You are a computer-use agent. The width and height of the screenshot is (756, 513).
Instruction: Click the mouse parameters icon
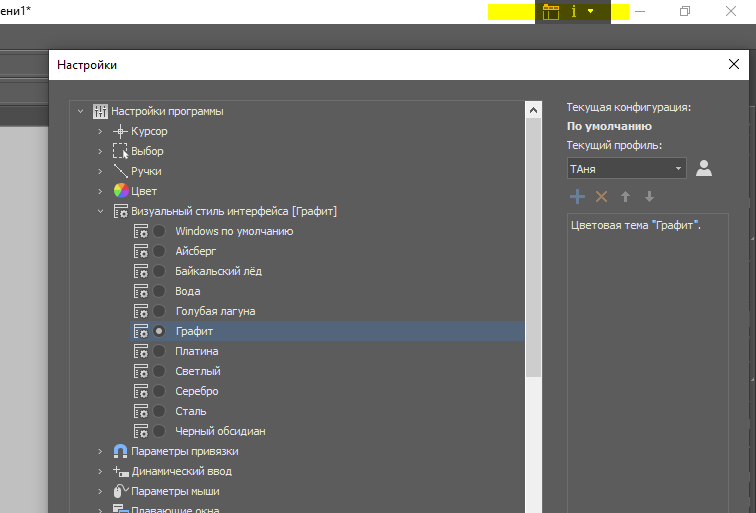pos(121,491)
